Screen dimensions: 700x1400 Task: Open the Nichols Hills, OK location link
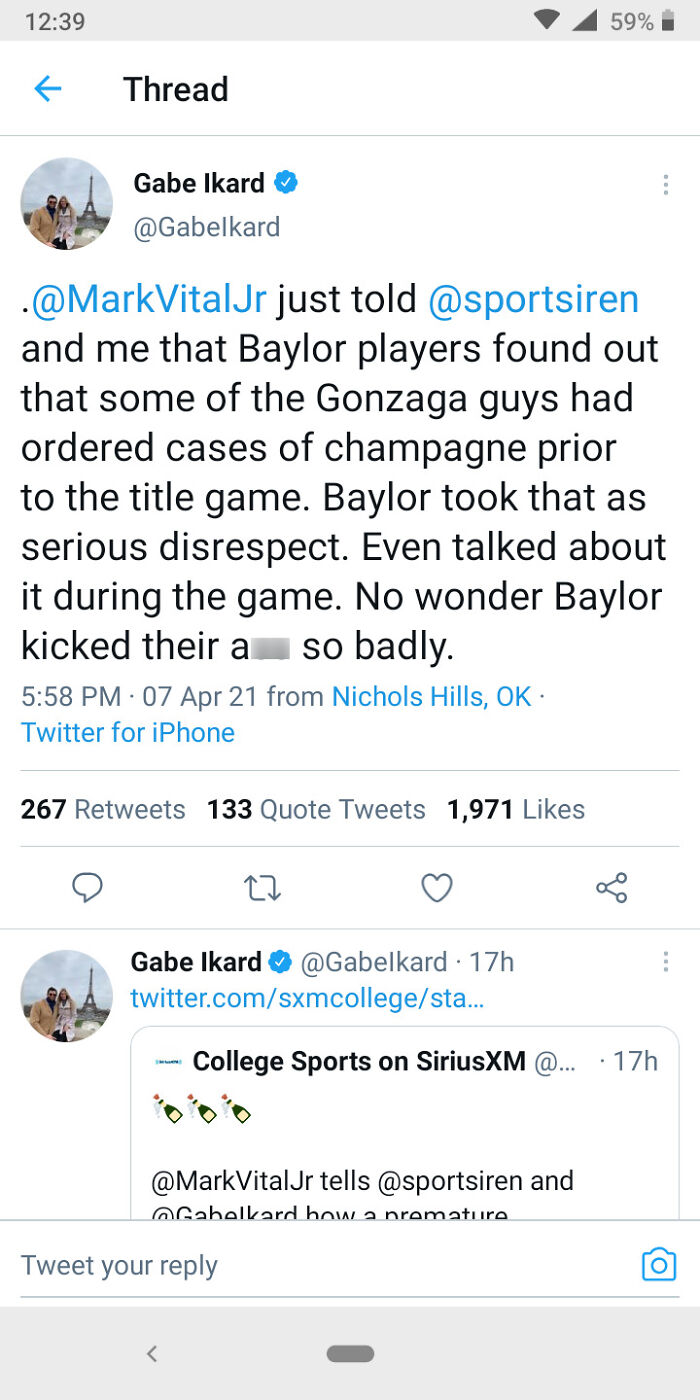click(431, 696)
